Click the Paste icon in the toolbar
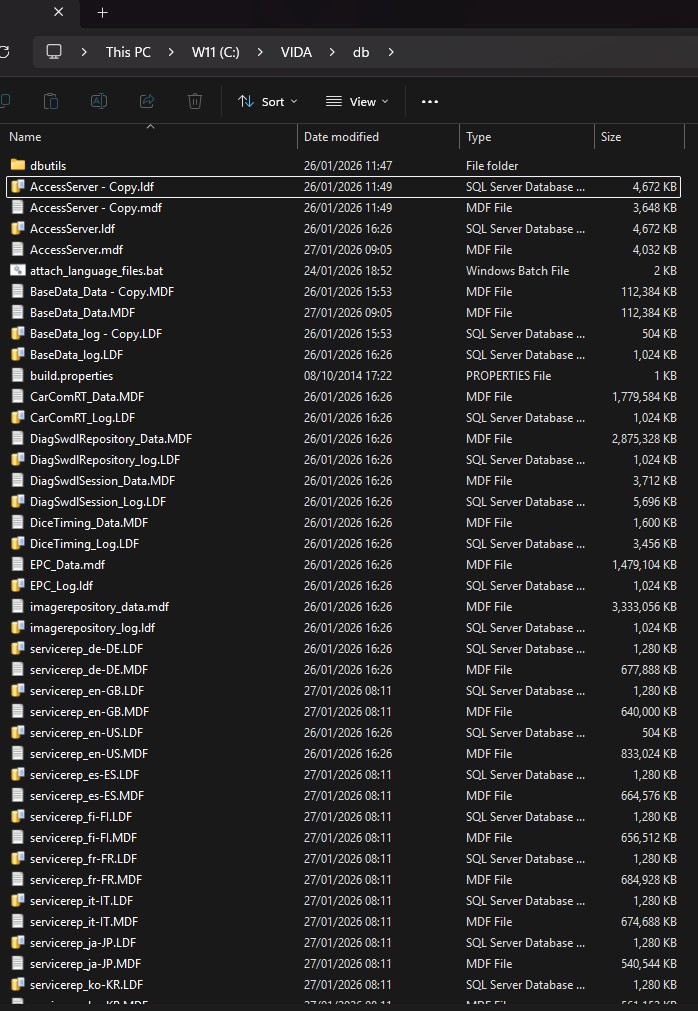This screenshot has width=698, height=1011. pos(50,101)
